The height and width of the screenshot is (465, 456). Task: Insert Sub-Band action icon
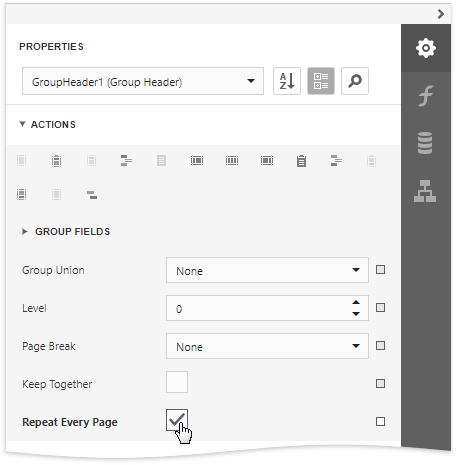point(92,195)
